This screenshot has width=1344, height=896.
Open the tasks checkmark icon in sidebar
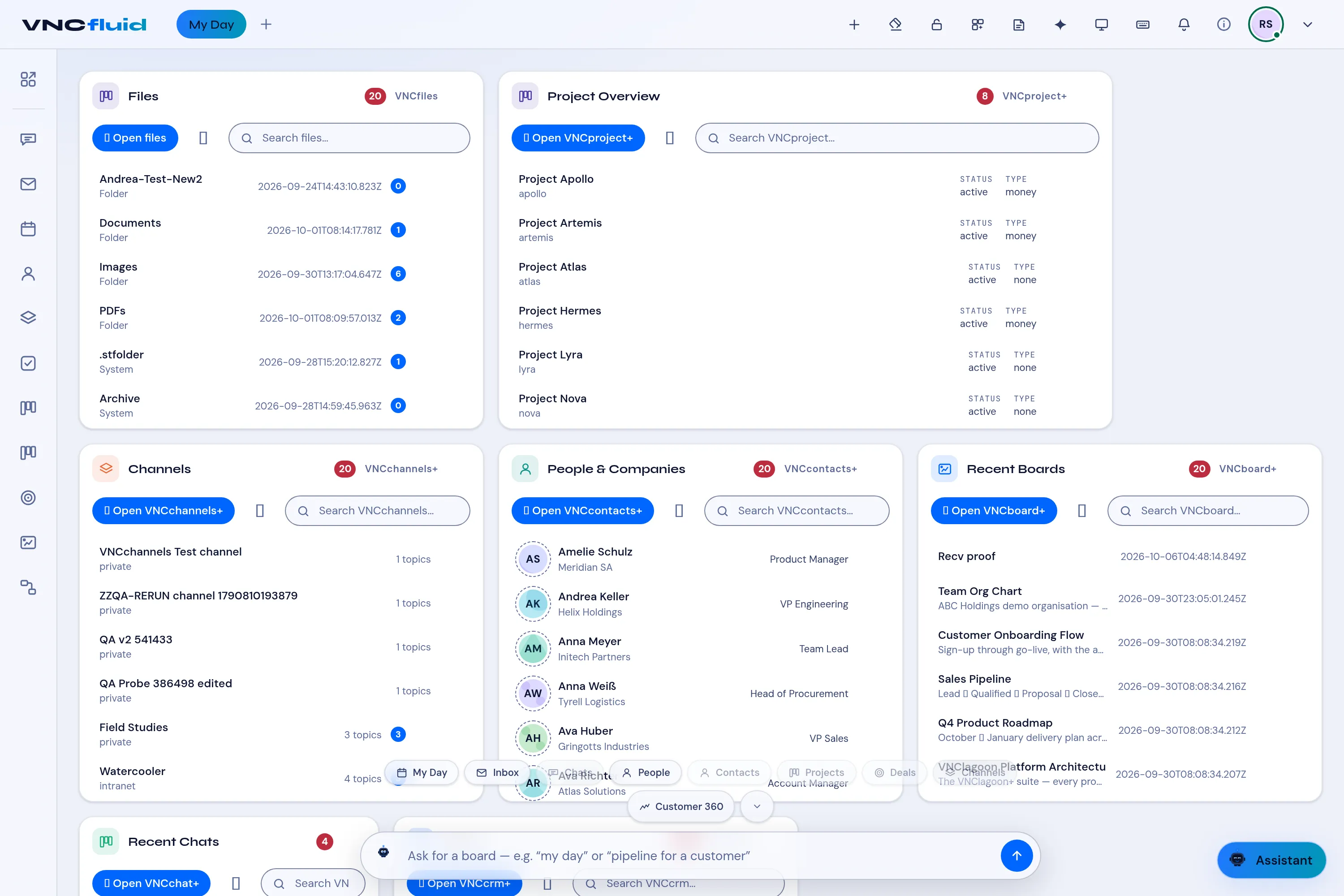pyautogui.click(x=28, y=363)
